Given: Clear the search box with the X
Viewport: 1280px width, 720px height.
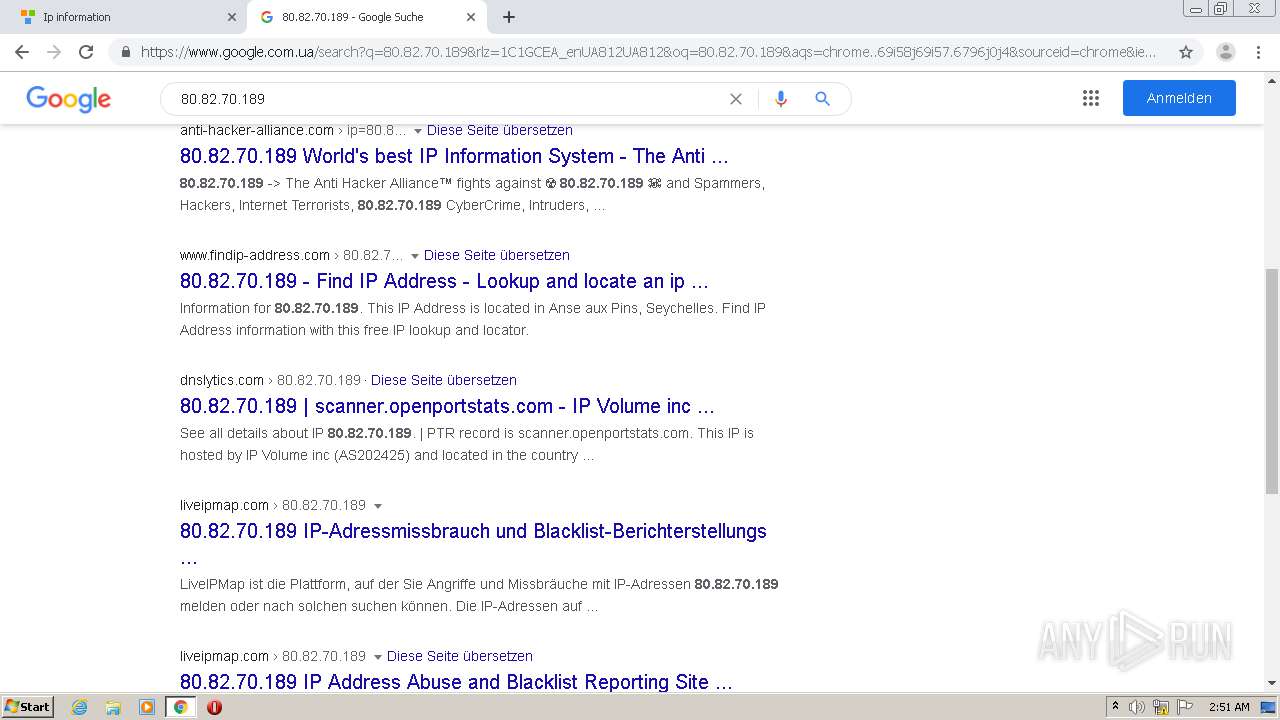Looking at the screenshot, I should click(x=736, y=99).
